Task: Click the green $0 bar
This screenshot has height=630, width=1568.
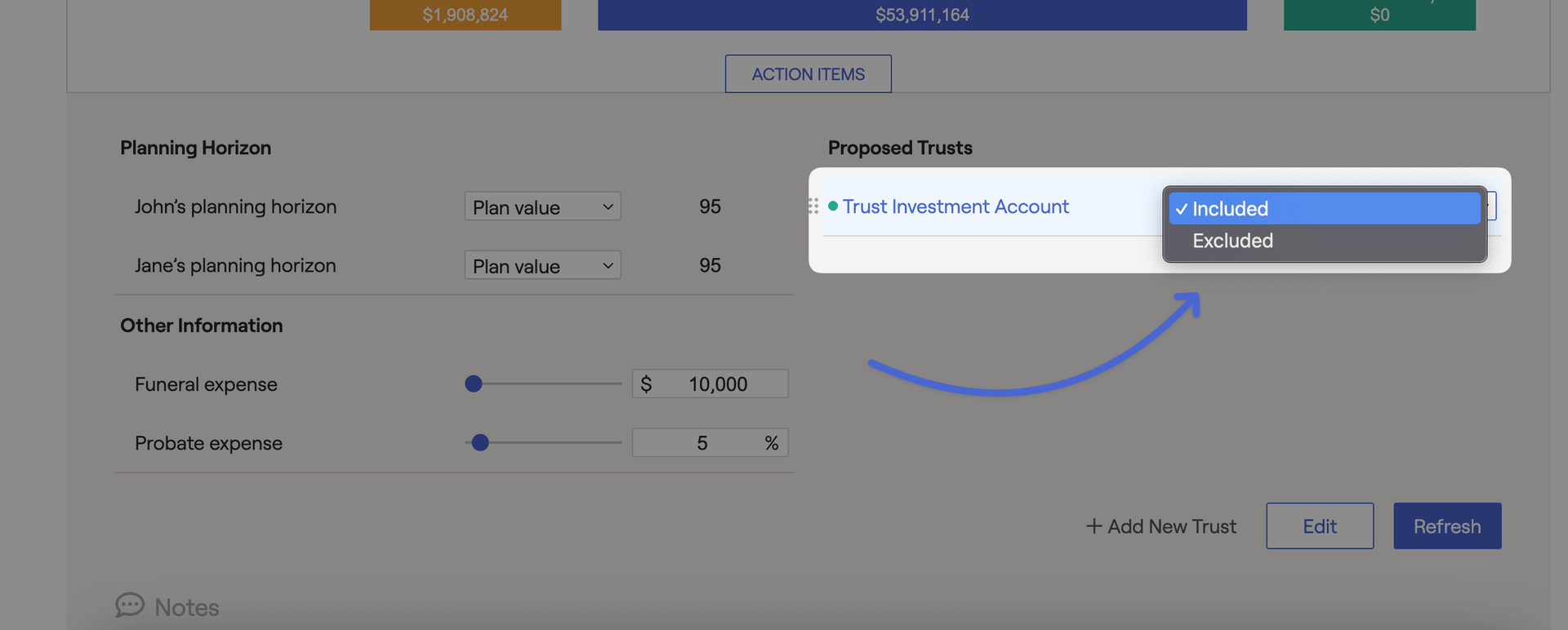Action: click(1379, 15)
